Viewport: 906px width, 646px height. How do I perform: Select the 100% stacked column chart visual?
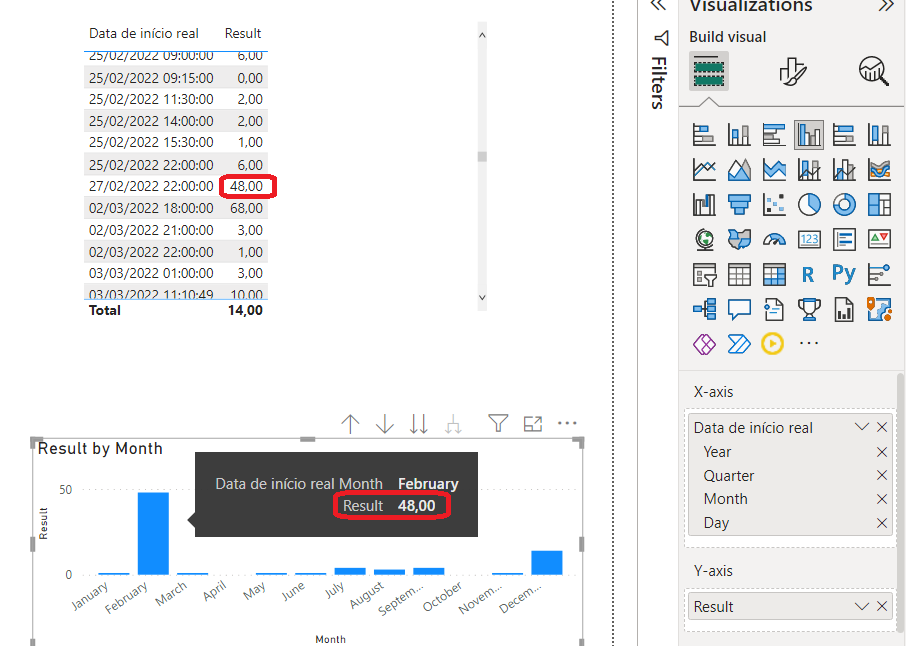coord(879,135)
